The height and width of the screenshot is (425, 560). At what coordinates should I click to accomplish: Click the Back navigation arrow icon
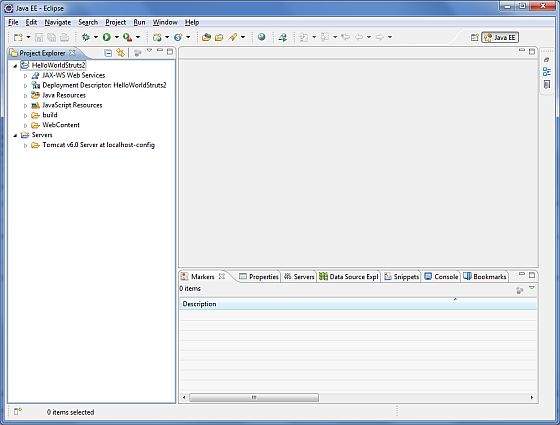pos(359,37)
